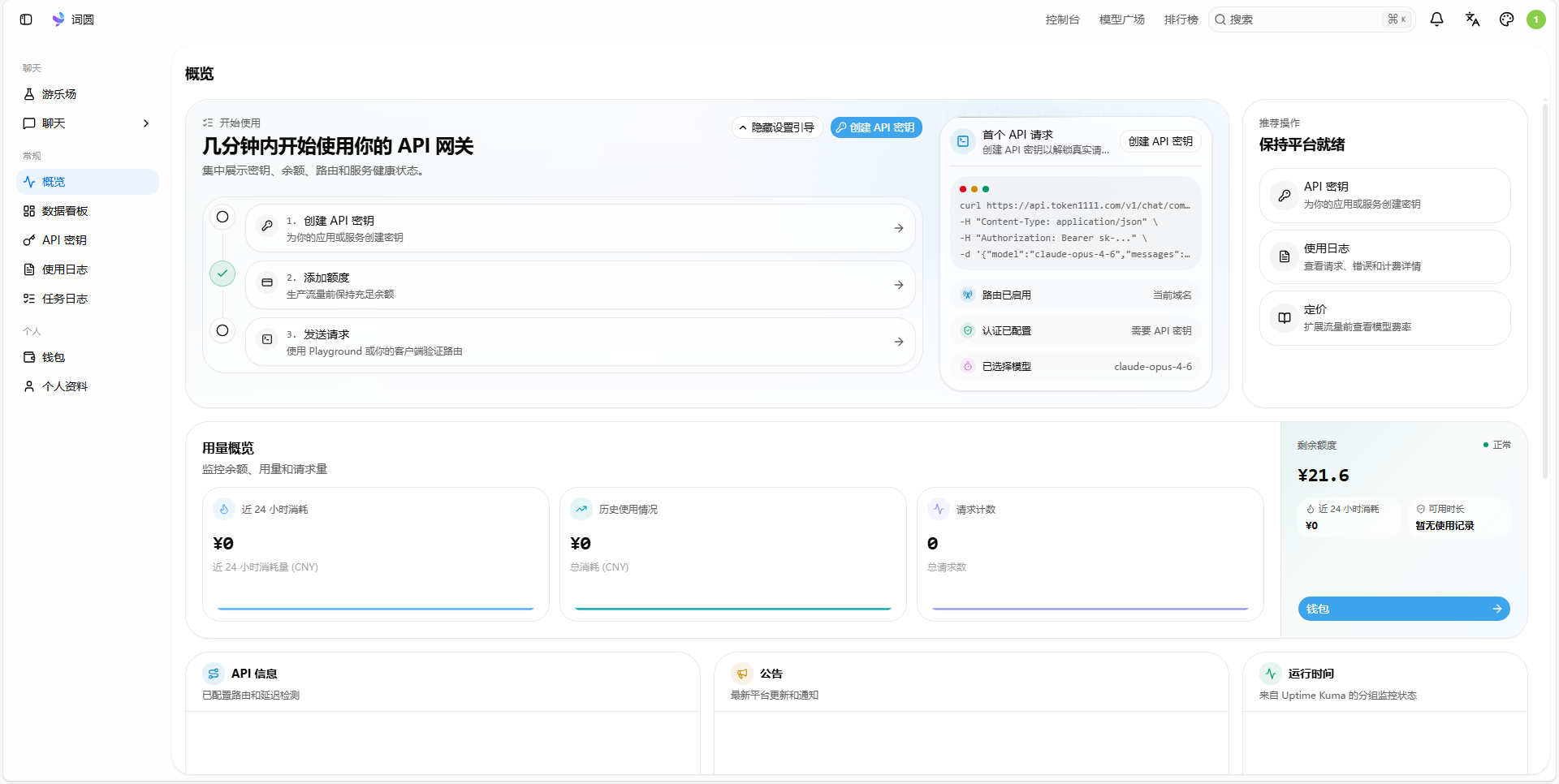The width and height of the screenshot is (1559, 784).
Task: Click the key icon in API 密钥 recommendation card
Action: click(x=1285, y=196)
